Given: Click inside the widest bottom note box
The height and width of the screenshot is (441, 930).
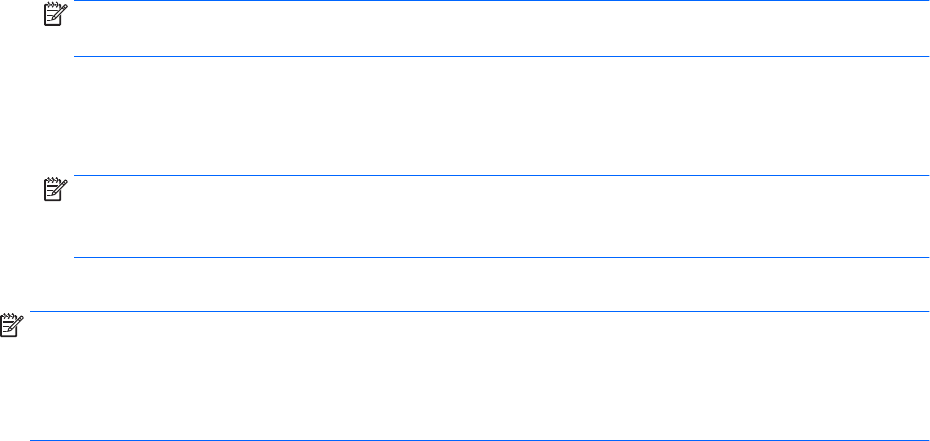Looking at the screenshot, I should click(480, 375).
